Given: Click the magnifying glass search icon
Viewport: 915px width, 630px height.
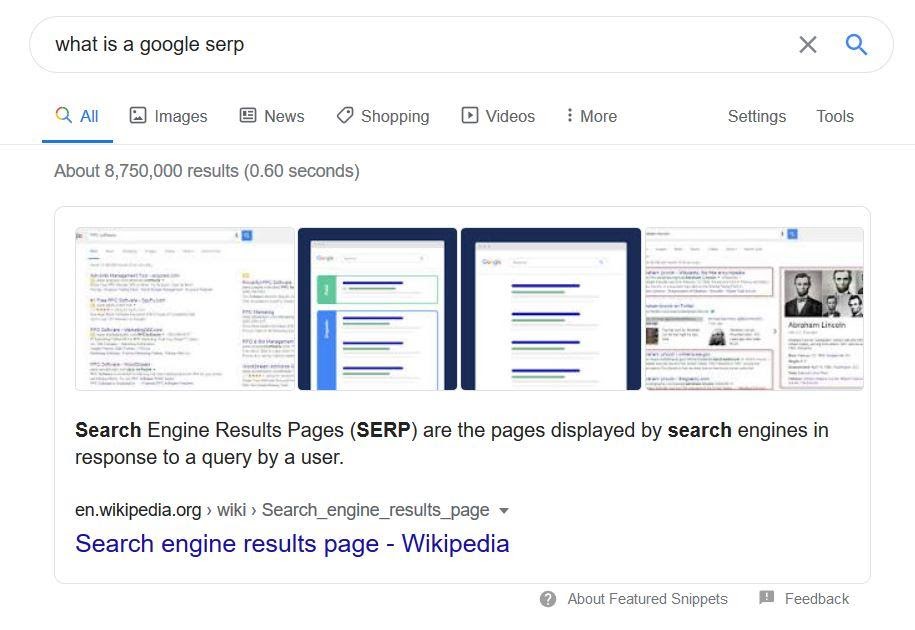Looking at the screenshot, I should tap(855, 44).
